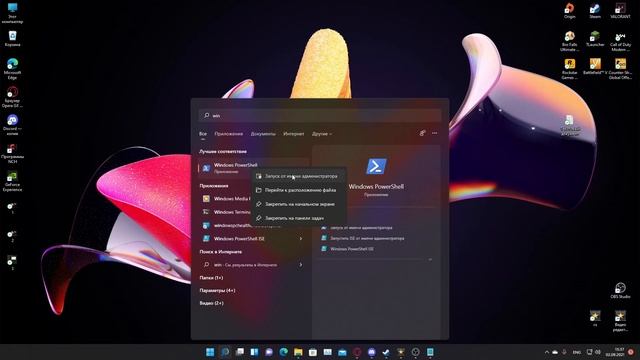
Task: Select the Windows PowerShell ISE result
Action: pos(248,238)
